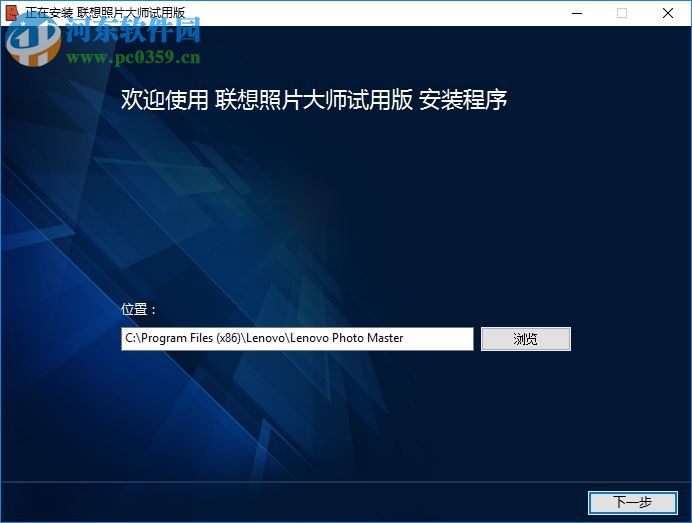
Task: Click the installer icon in the title bar
Action: click(x=11, y=13)
